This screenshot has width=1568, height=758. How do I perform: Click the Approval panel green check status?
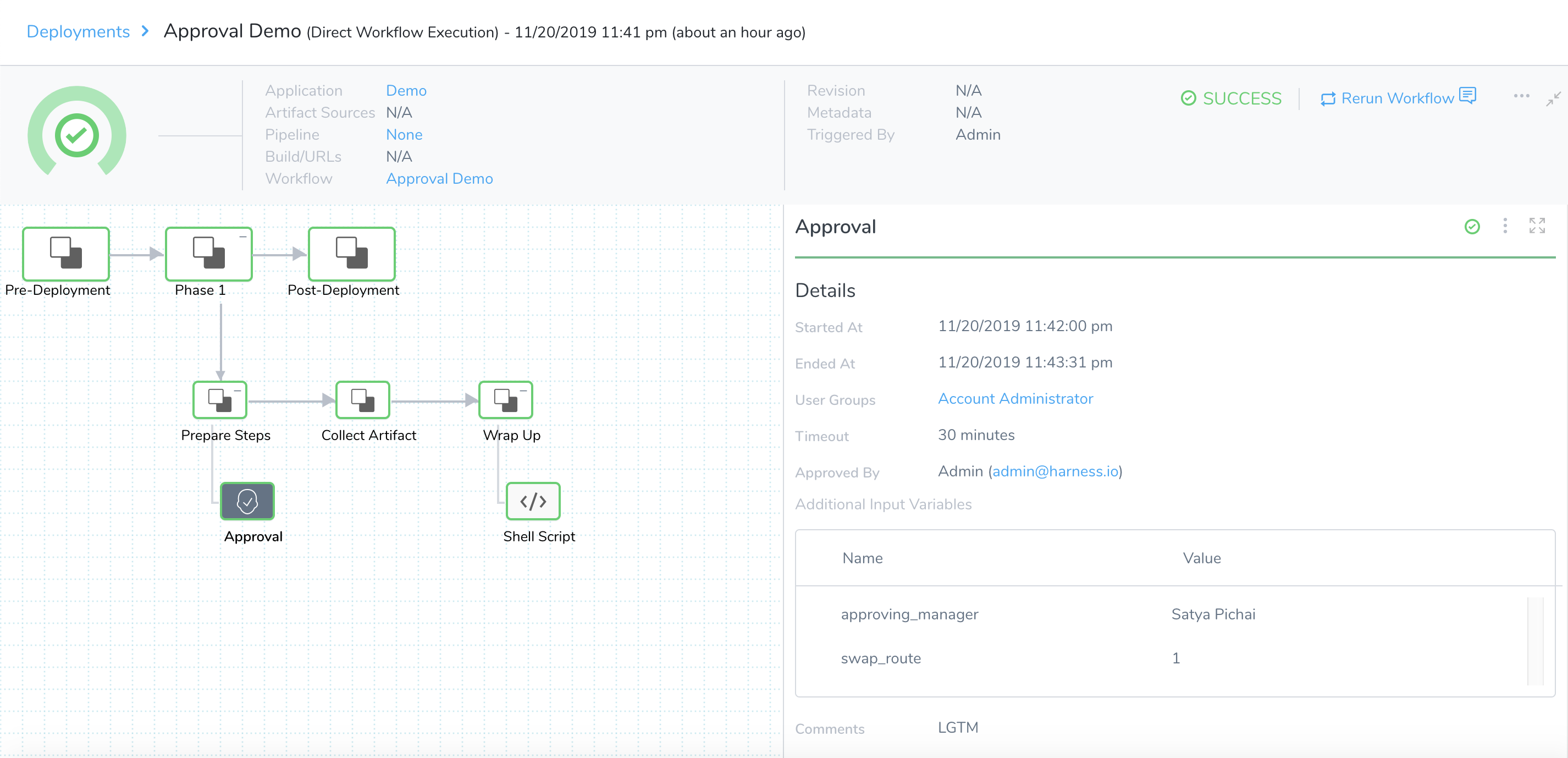[x=1472, y=227]
